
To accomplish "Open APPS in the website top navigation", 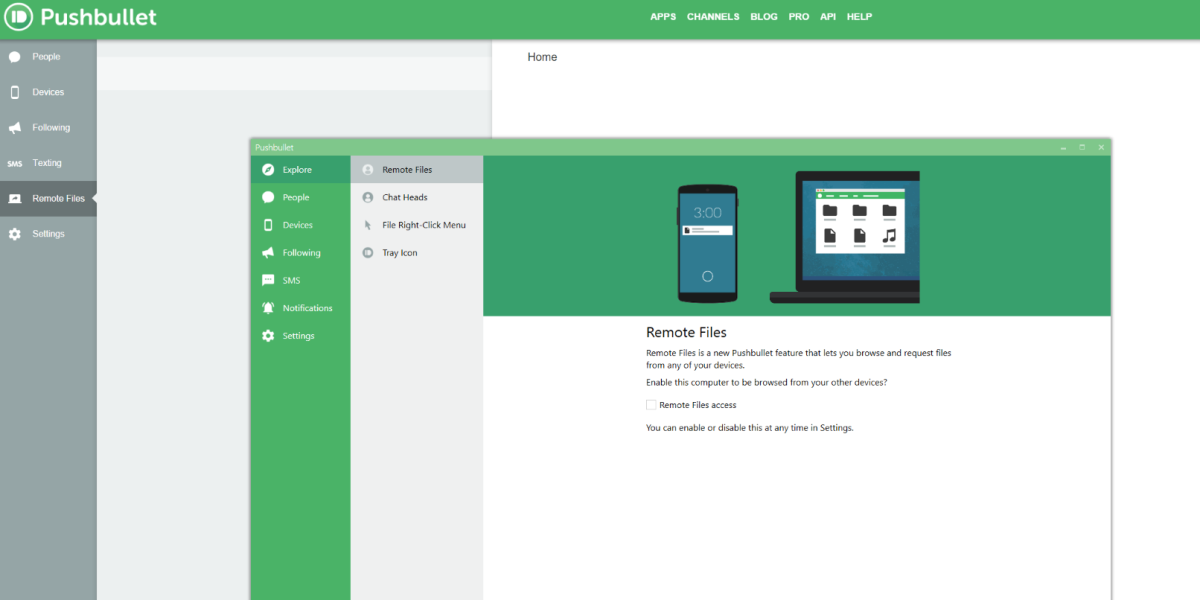I will click(x=663, y=17).
